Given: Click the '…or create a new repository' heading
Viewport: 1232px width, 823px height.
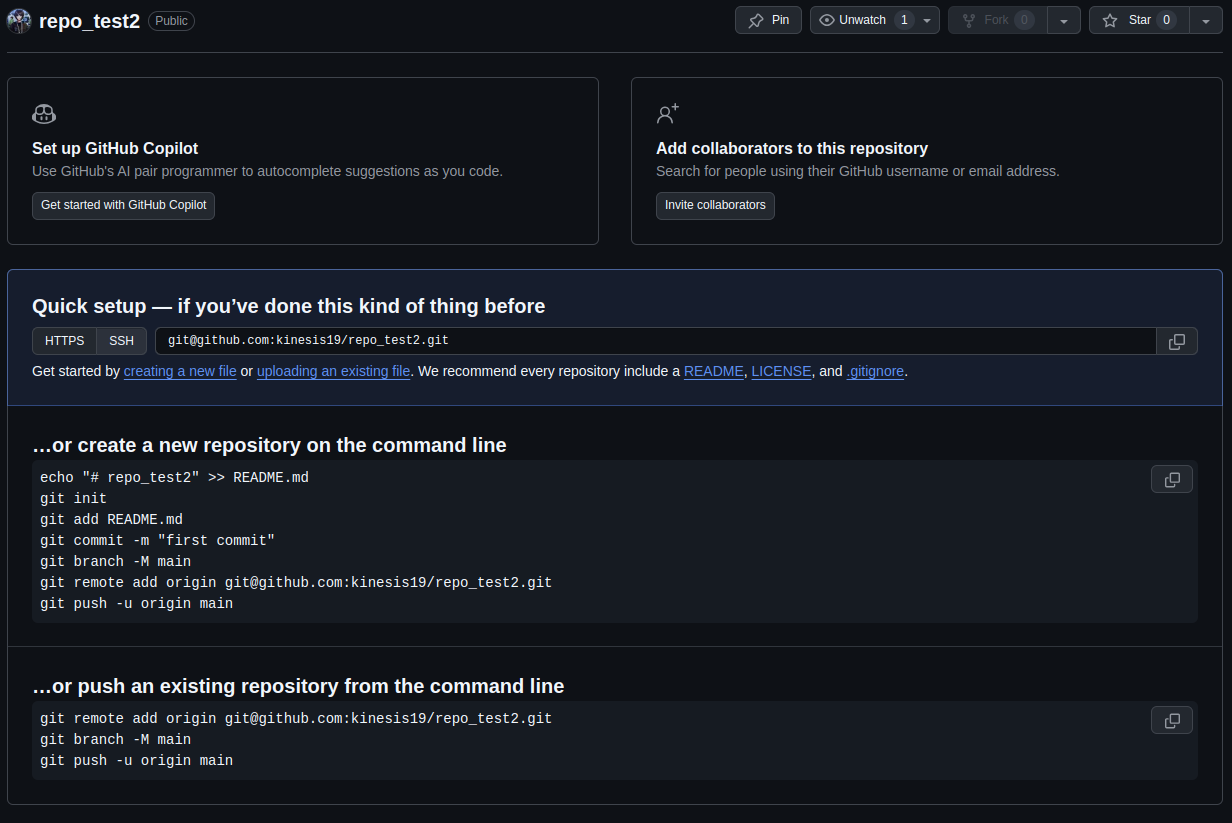Looking at the screenshot, I should 269,445.
